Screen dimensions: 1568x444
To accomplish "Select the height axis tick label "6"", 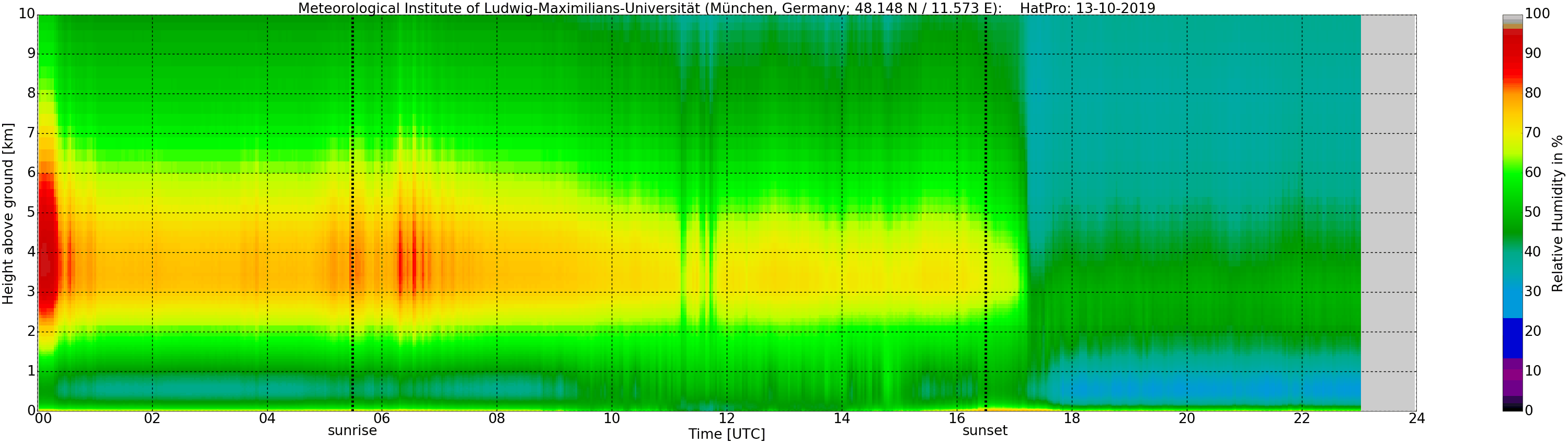I will click(x=32, y=173).
